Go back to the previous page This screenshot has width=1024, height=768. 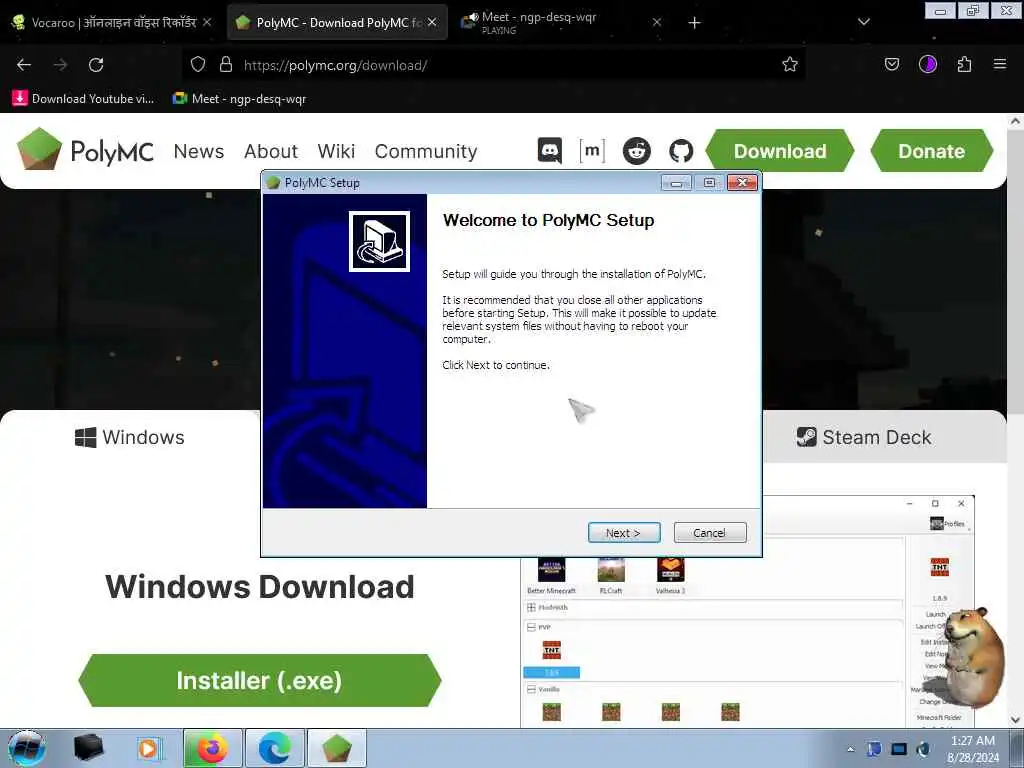coord(24,65)
